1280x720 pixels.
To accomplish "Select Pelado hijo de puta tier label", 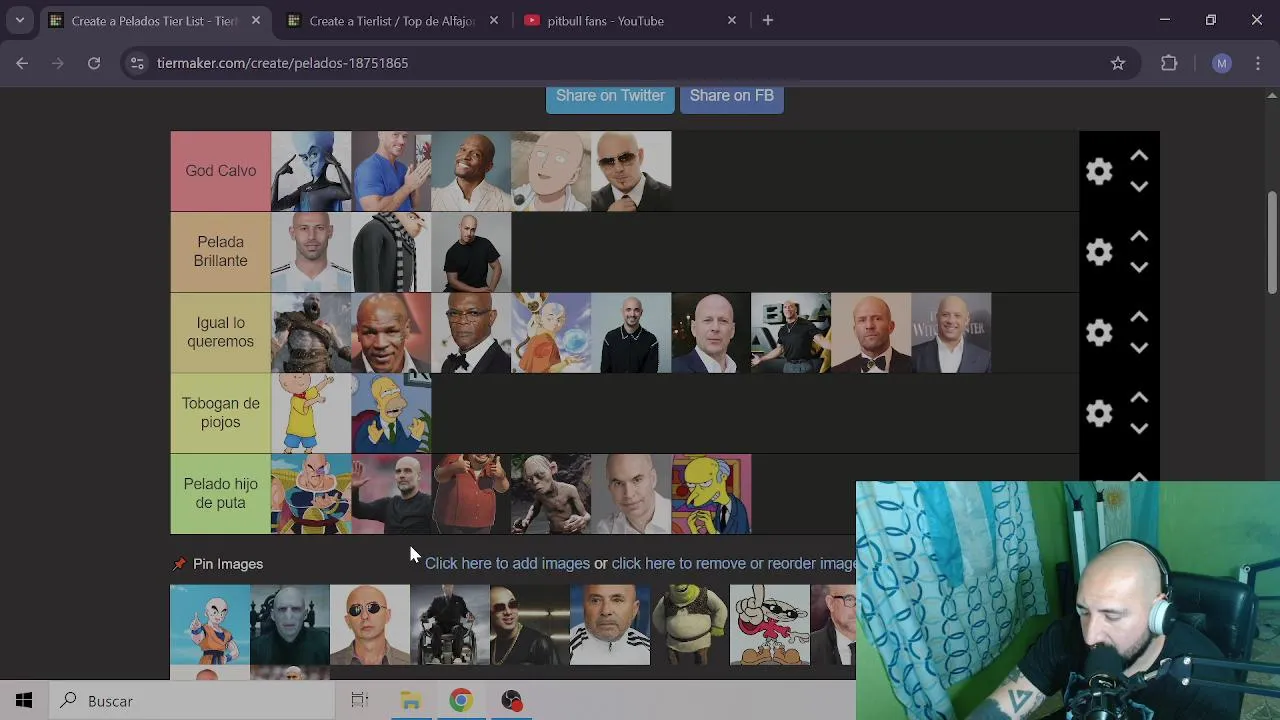I will tap(220, 494).
